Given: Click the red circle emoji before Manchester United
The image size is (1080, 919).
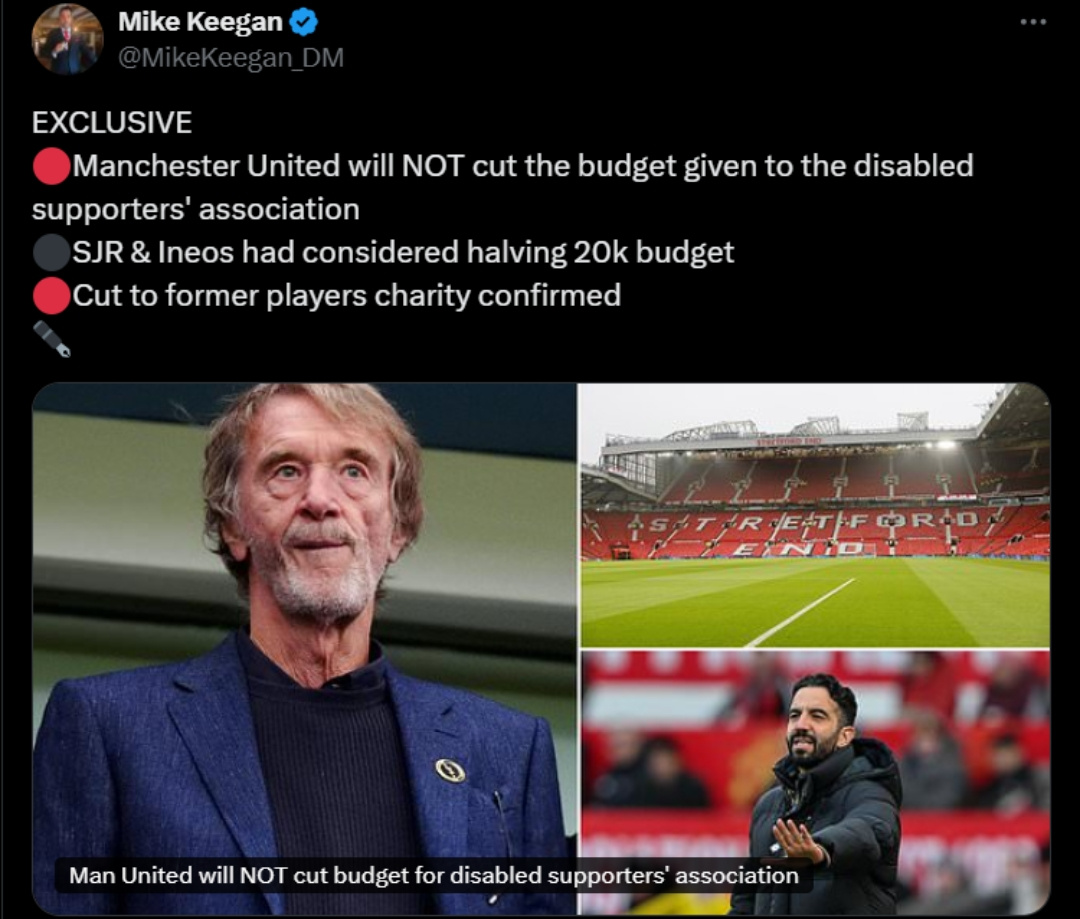Looking at the screenshot, I should pyautogui.click(x=52, y=166).
